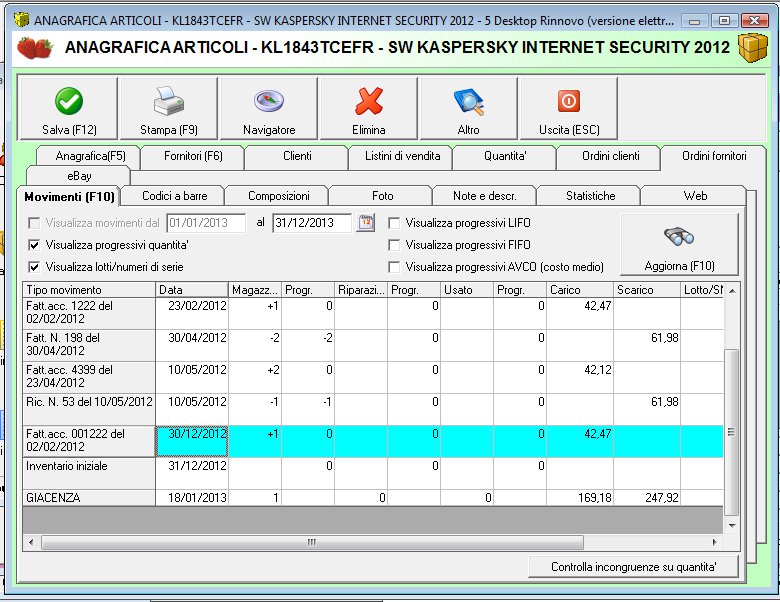780x602 pixels.
Task: Open the Quantita' tab
Action: click(x=505, y=156)
